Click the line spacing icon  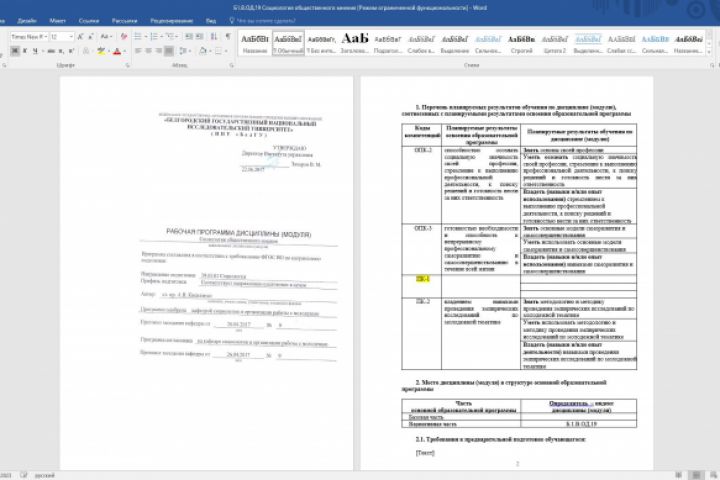pyautogui.click(x=183, y=51)
